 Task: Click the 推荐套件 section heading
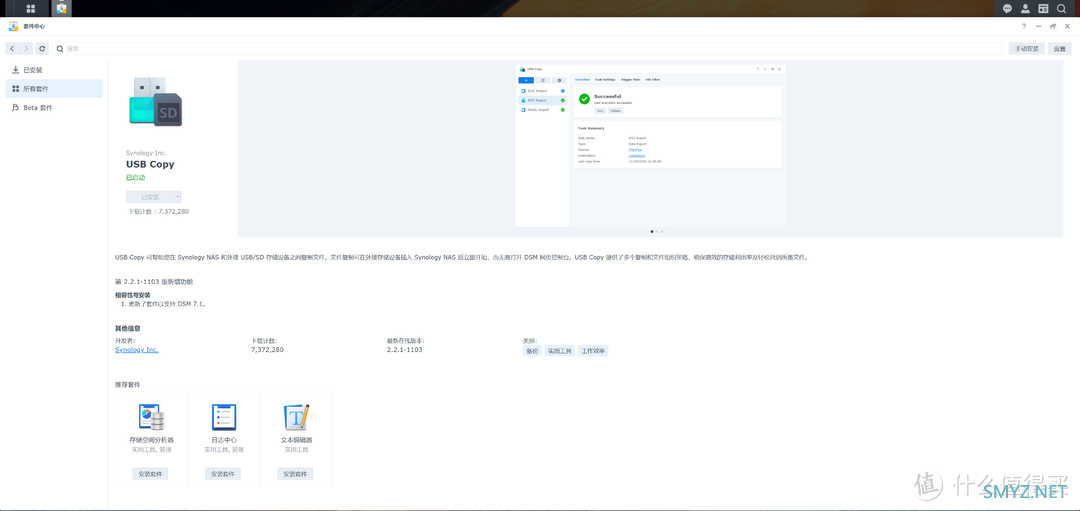pos(127,385)
